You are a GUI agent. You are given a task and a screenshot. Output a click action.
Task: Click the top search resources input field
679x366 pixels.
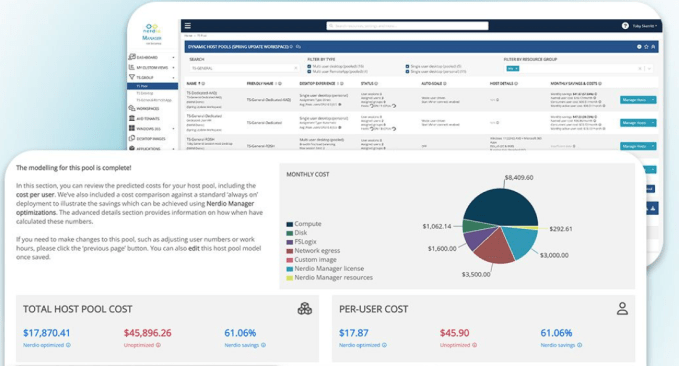[x=407, y=26]
